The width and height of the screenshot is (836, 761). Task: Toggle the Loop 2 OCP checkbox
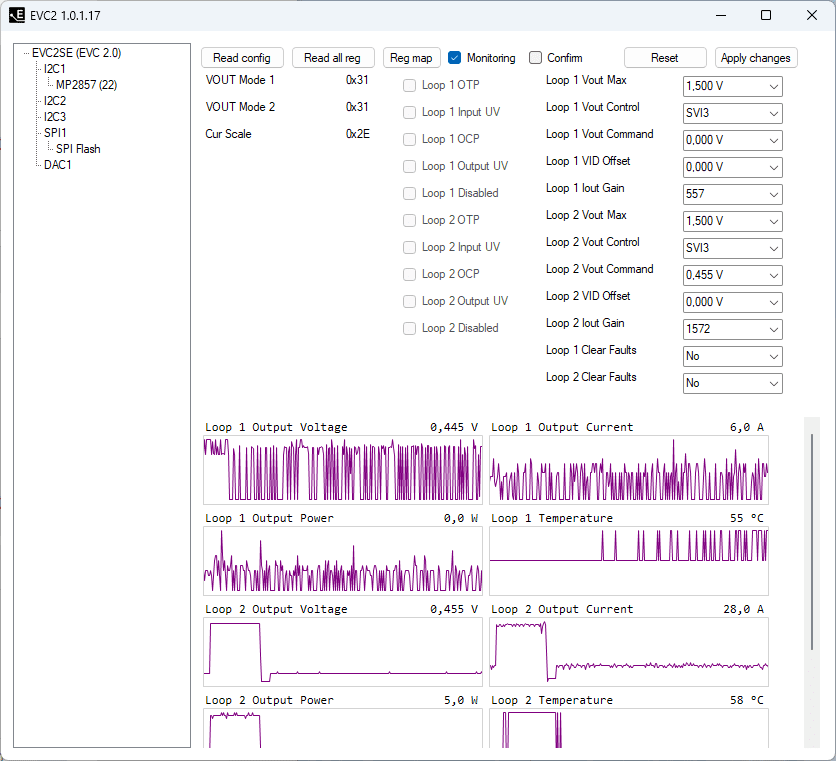[409, 275]
